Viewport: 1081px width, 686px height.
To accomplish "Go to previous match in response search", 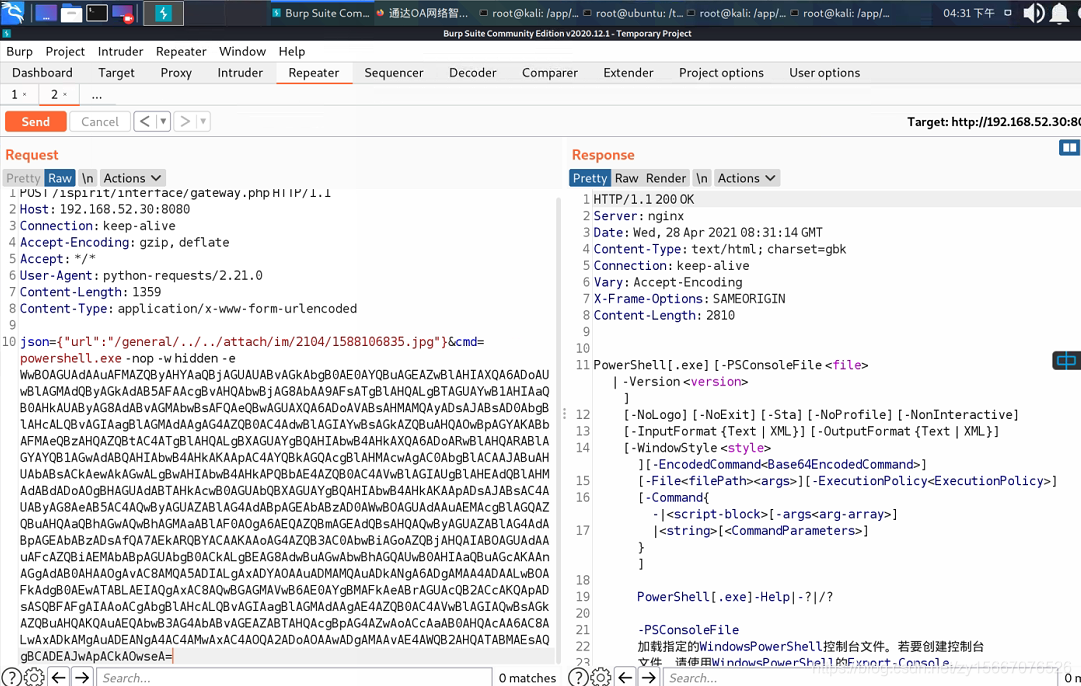I will [x=625, y=677].
